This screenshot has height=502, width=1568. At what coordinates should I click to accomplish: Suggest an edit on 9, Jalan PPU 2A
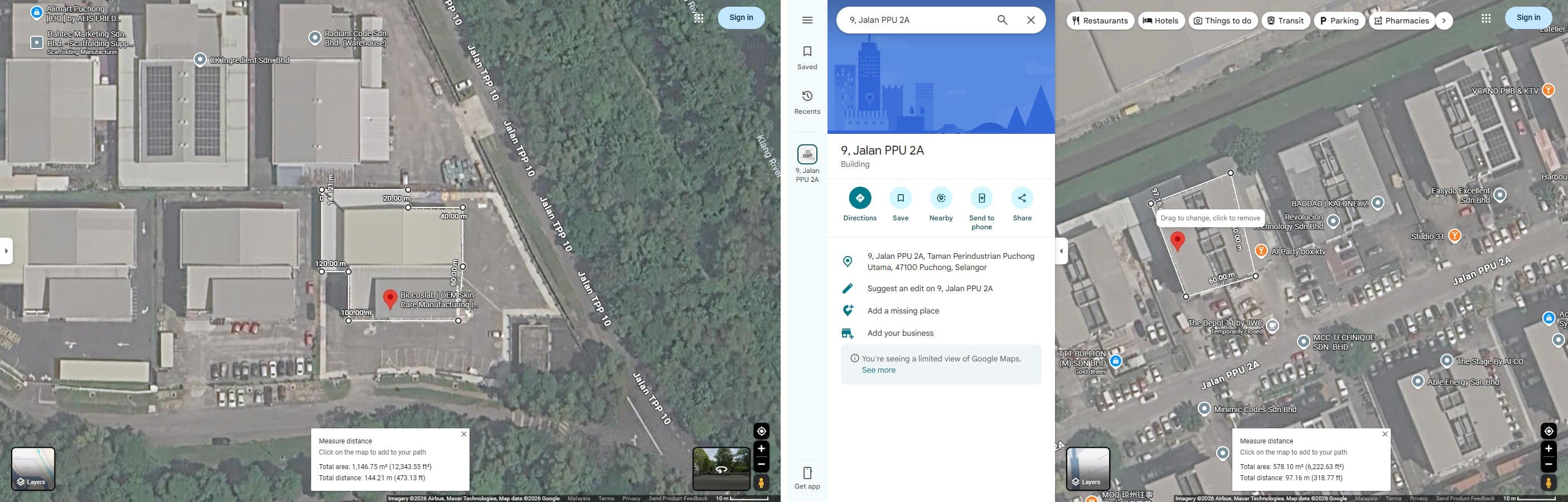tap(941, 289)
